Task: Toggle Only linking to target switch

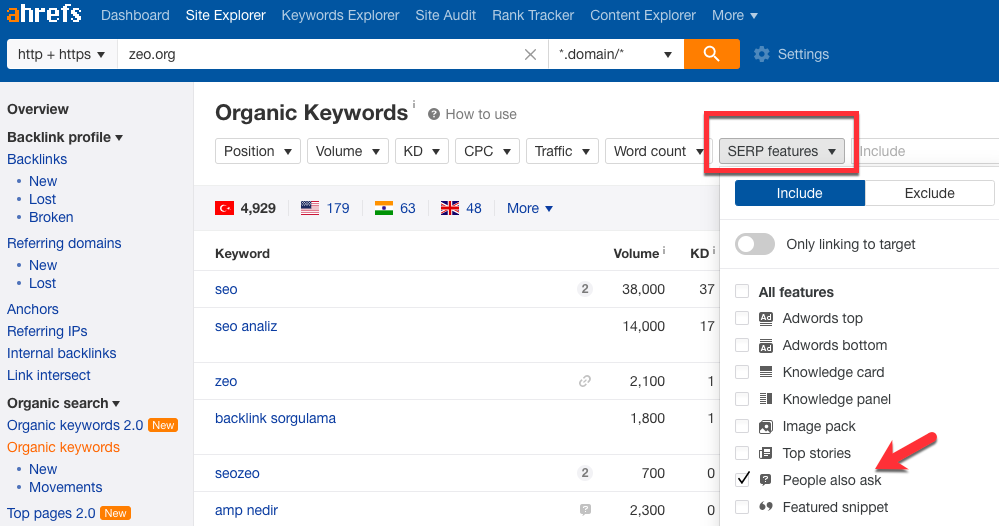Action: tap(755, 244)
